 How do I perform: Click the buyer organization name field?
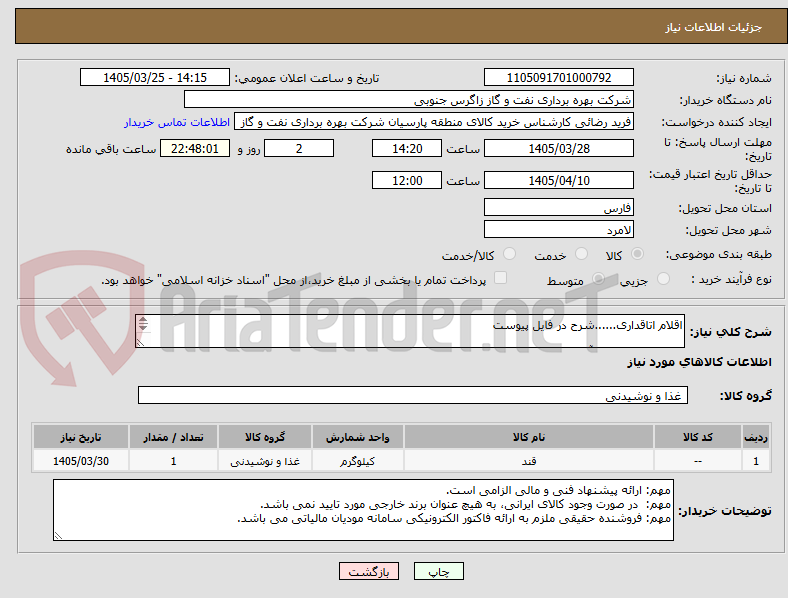click(409, 99)
